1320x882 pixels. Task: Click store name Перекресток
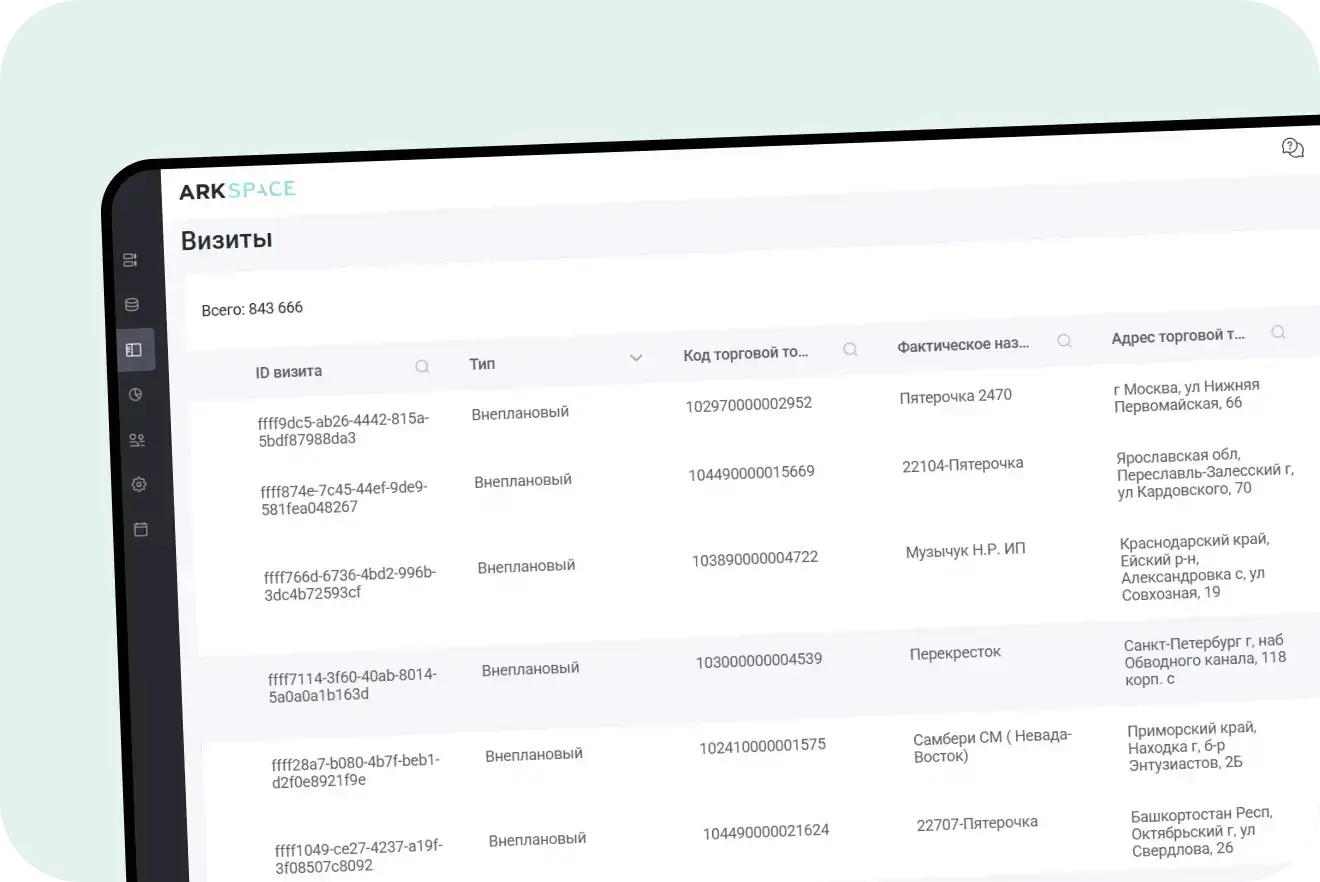(x=955, y=653)
